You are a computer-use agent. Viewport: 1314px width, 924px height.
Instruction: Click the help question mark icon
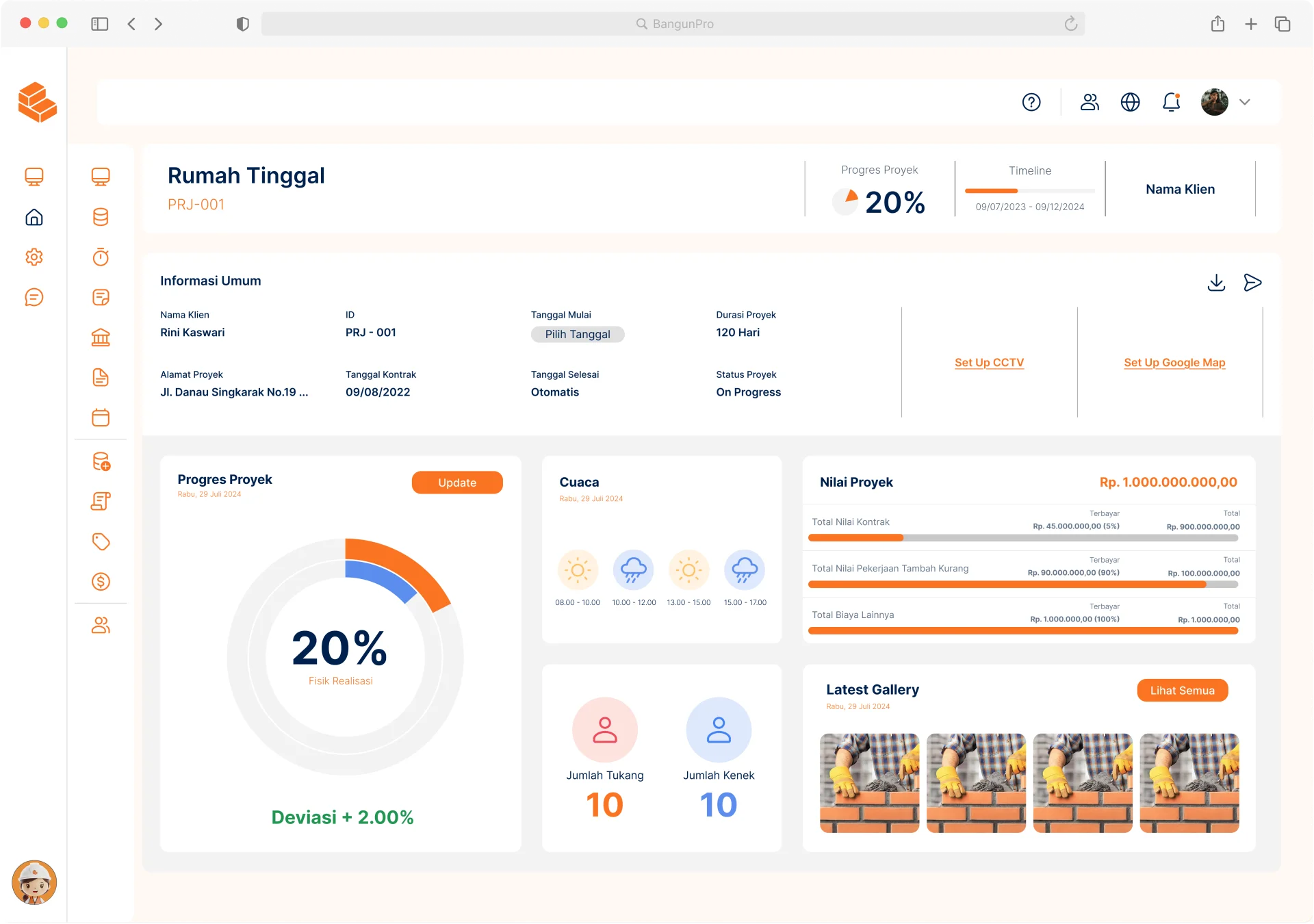point(1031,102)
